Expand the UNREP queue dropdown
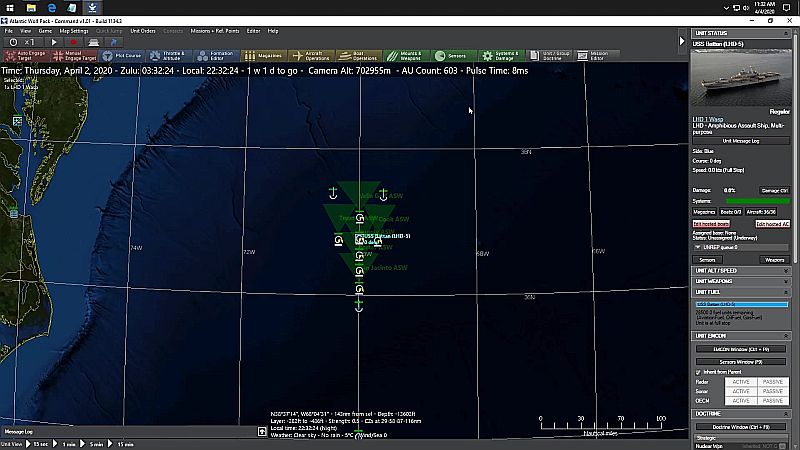 click(x=741, y=247)
